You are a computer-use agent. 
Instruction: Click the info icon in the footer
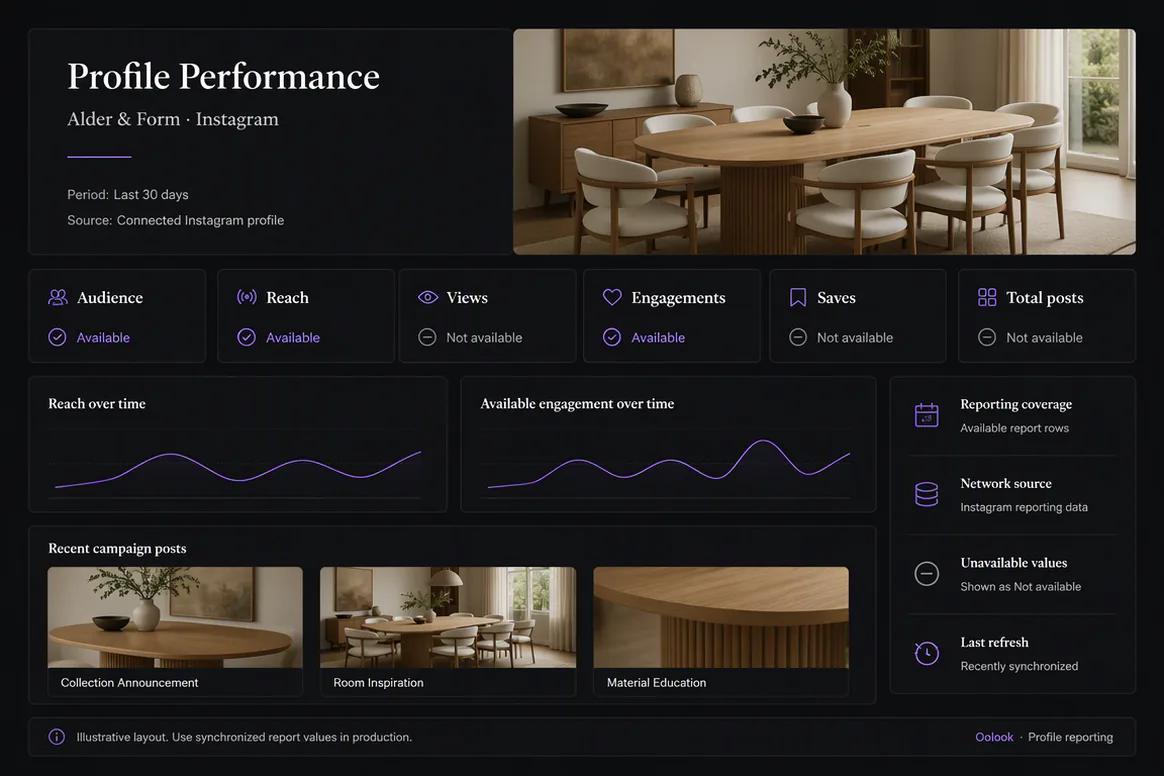pos(56,737)
